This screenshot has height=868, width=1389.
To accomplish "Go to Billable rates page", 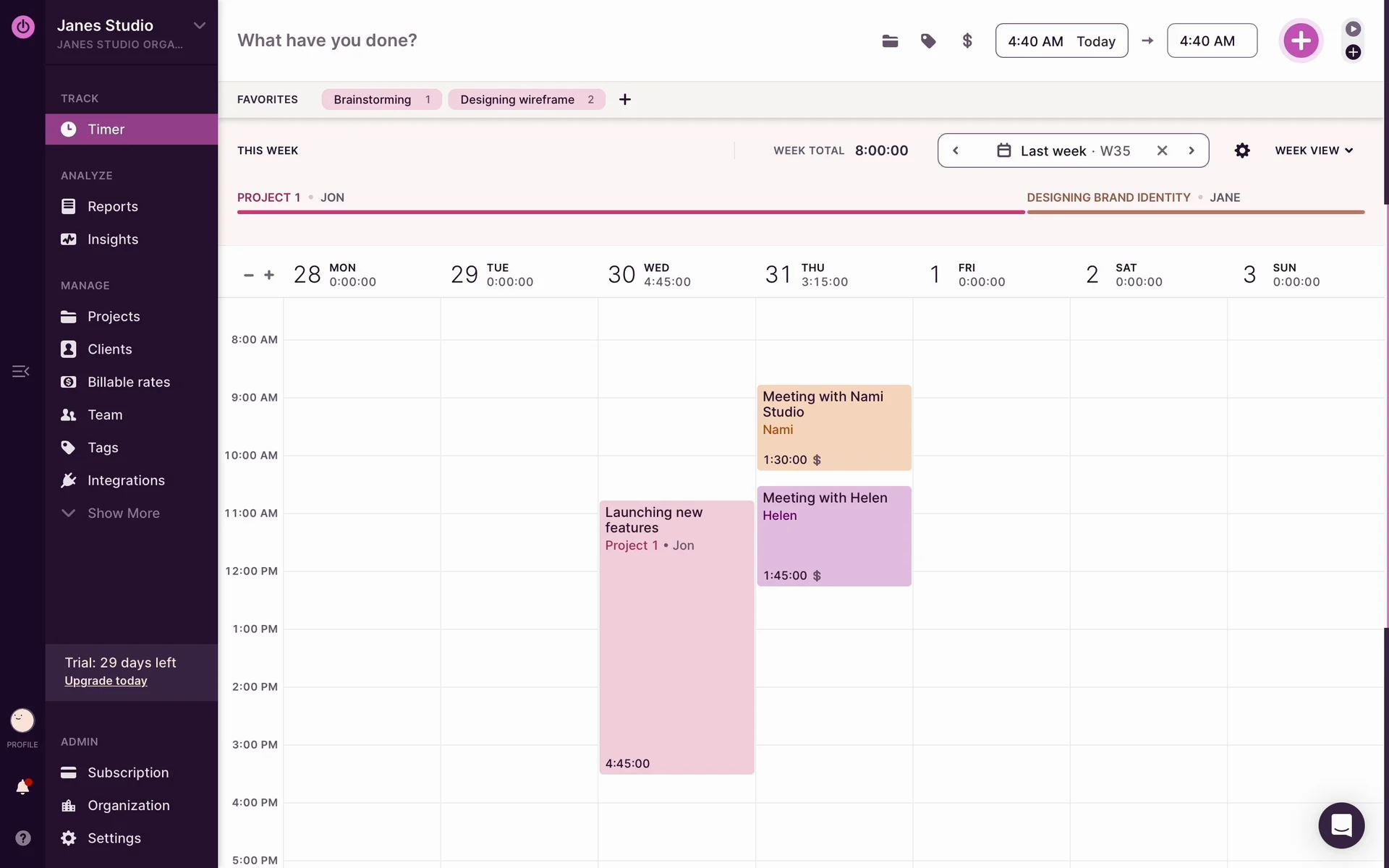I will 128,382.
